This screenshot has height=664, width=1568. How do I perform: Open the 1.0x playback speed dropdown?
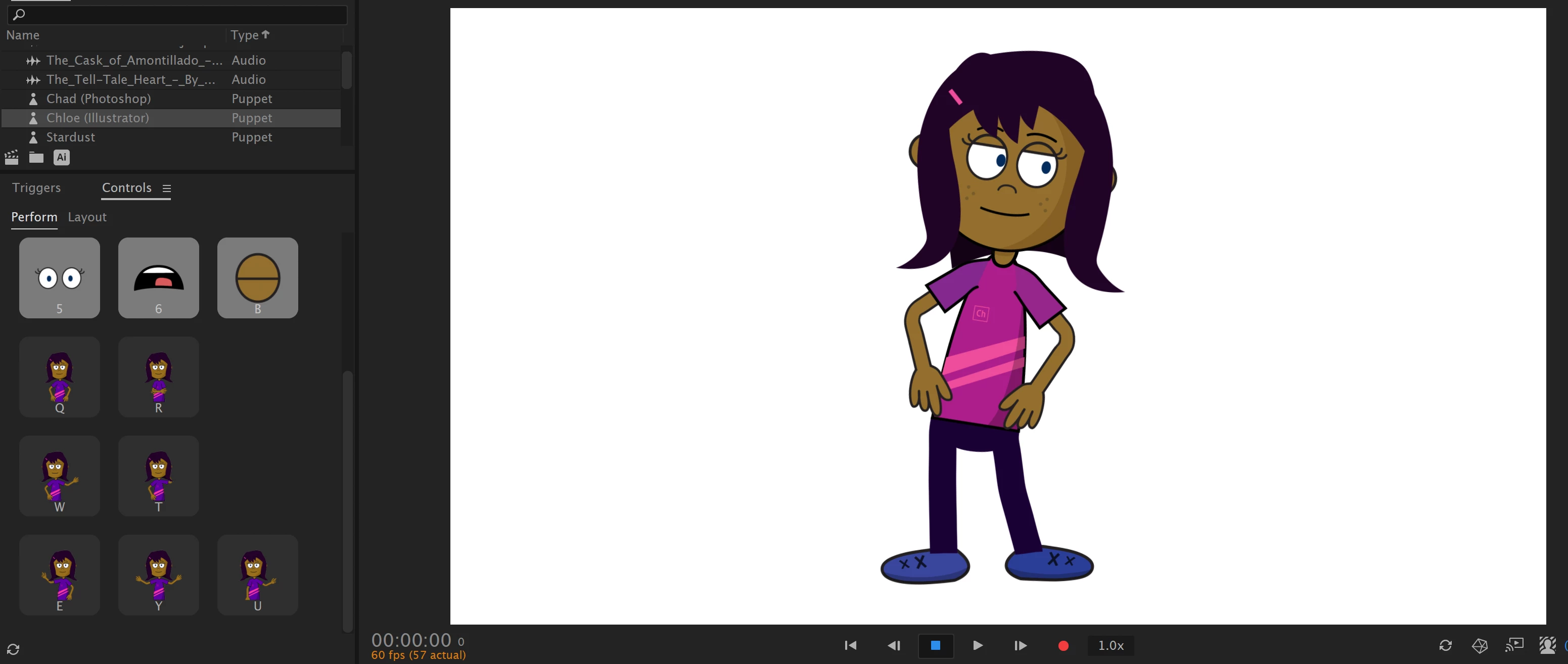(x=1110, y=645)
